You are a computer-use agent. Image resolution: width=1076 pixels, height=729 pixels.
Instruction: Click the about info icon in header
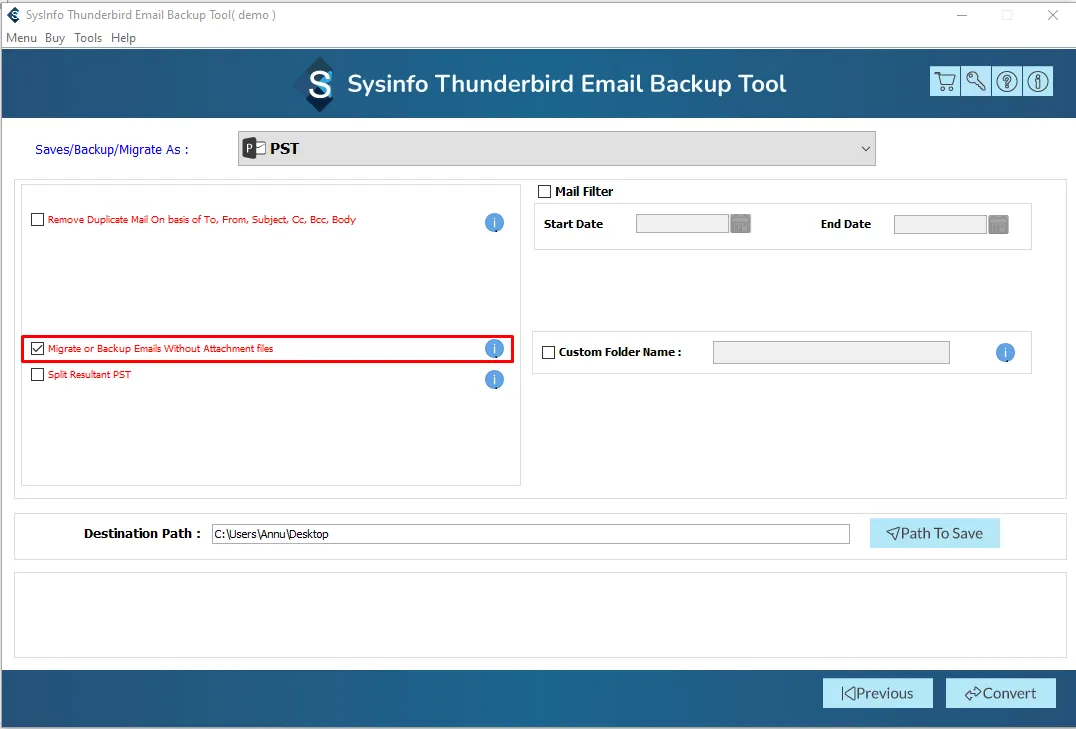tap(1038, 82)
